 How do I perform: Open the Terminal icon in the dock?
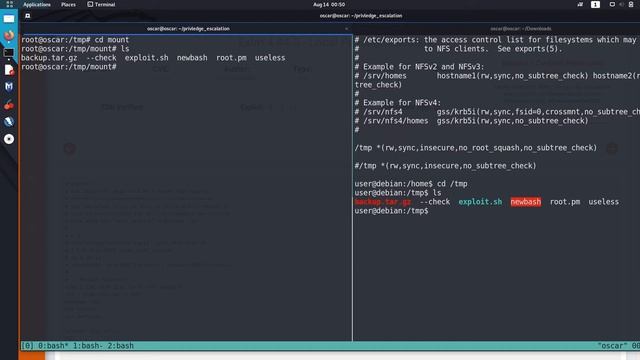[x=9, y=53]
